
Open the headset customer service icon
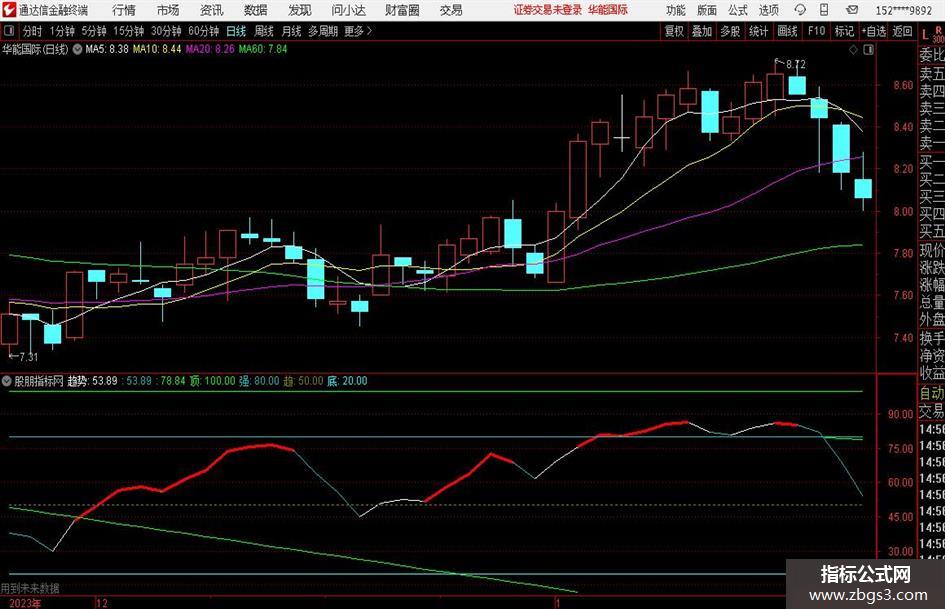[800, 10]
